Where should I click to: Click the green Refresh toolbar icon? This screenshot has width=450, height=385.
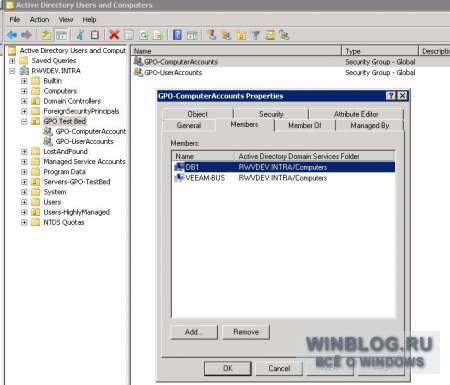pyautogui.click(x=143, y=35)
